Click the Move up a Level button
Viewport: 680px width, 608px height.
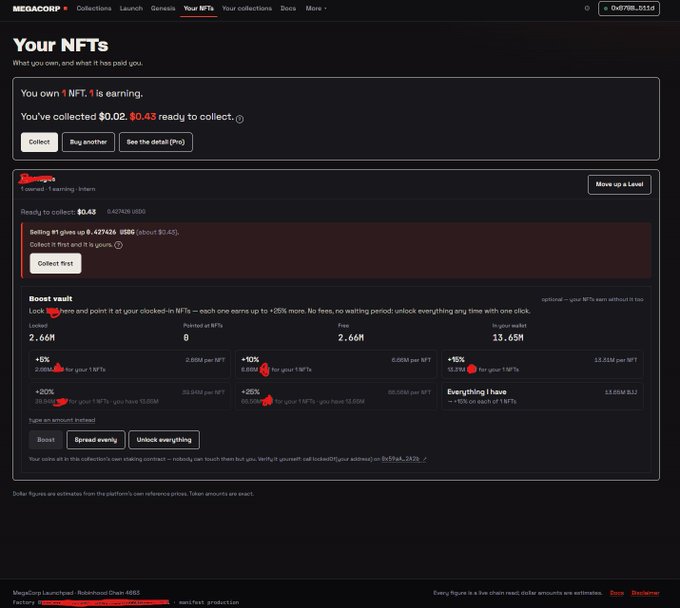tap(619, 184)
